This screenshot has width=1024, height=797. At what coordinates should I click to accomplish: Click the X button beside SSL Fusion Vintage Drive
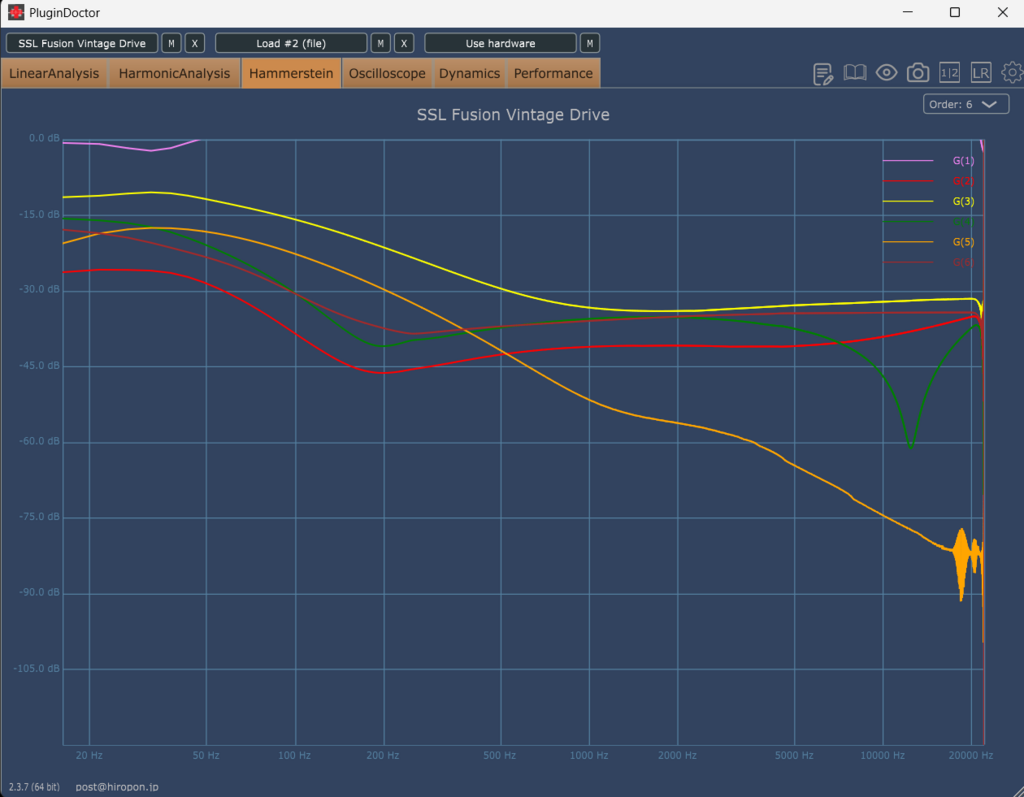click(x=195, y=43)
